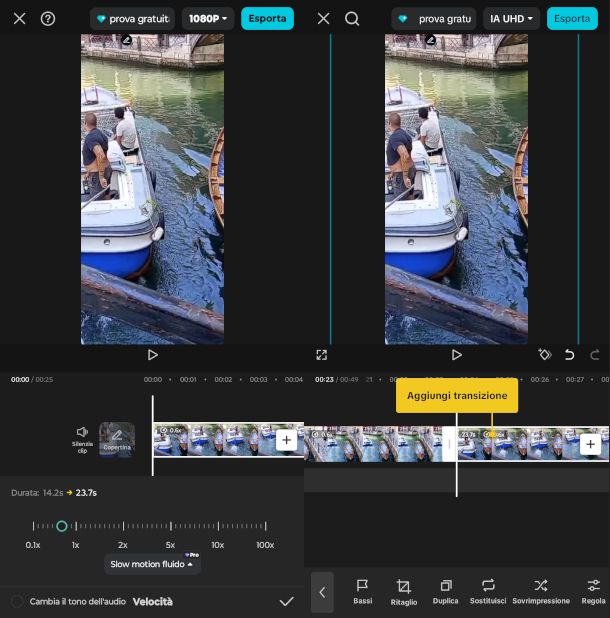This screenshot has height=618, width=610.
Task: Go back with left chevron button
Action: point(322,592)
